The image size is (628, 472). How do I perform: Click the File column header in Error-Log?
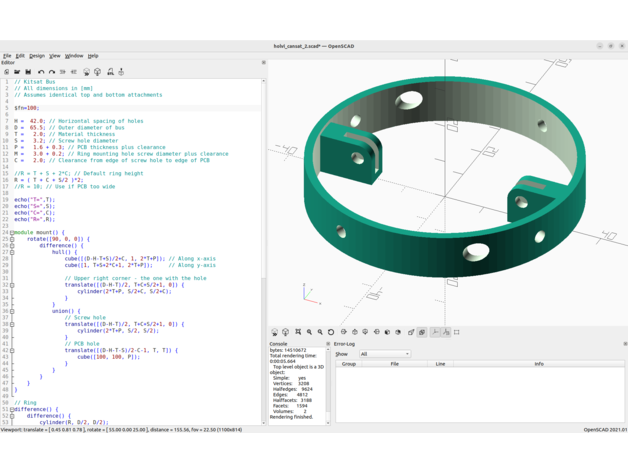tap(394, 364)
